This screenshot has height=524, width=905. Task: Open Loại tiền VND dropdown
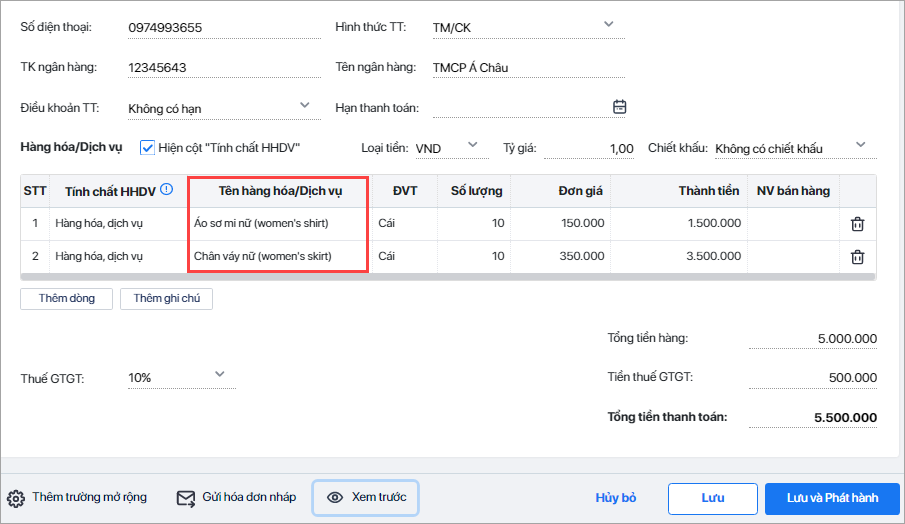(473, 144)
